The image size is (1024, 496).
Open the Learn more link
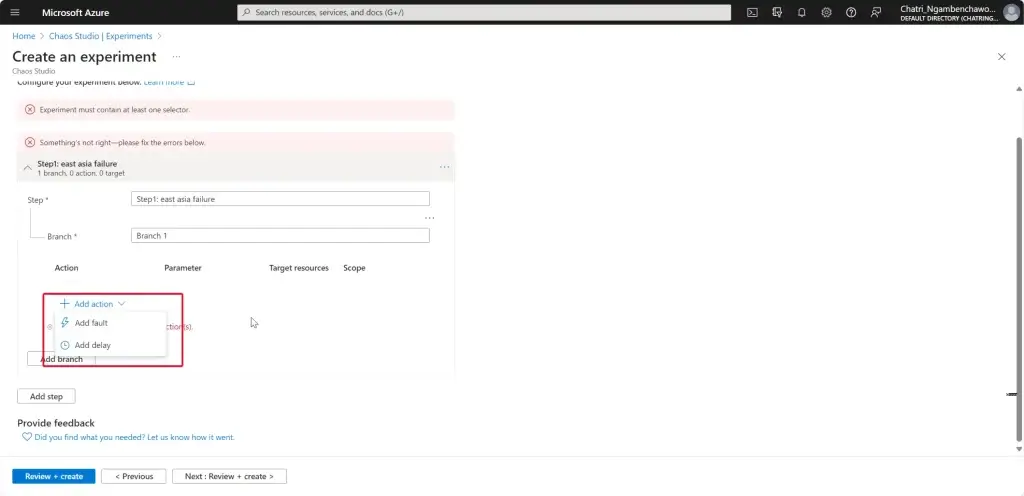coord(169,82)
